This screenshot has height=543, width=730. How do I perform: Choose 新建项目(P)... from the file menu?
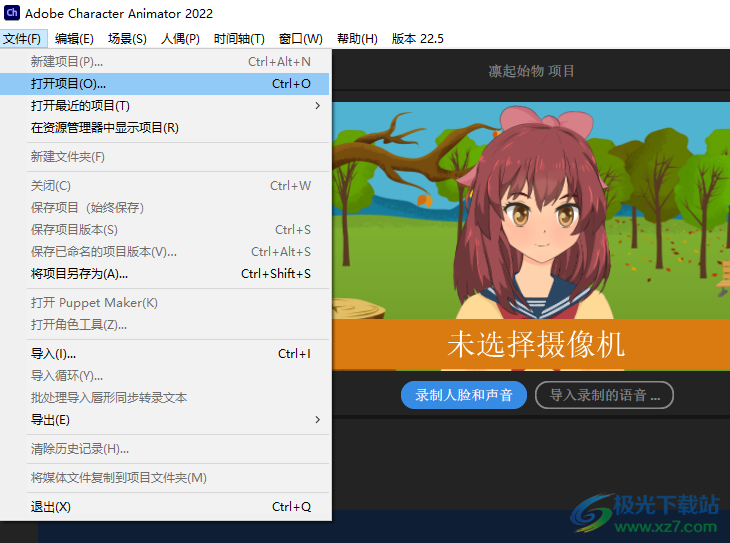(164, 61)
